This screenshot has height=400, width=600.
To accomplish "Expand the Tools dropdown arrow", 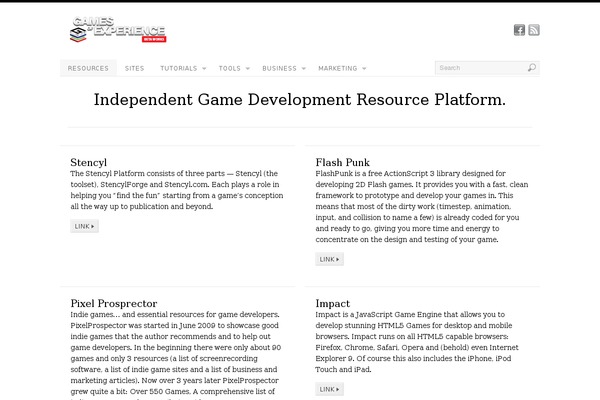I will (x=248, y=69).
